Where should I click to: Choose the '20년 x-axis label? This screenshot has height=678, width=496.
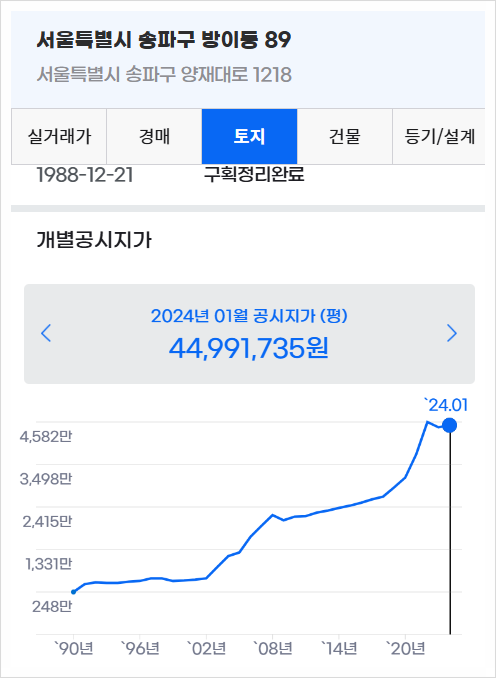(405, 649)
